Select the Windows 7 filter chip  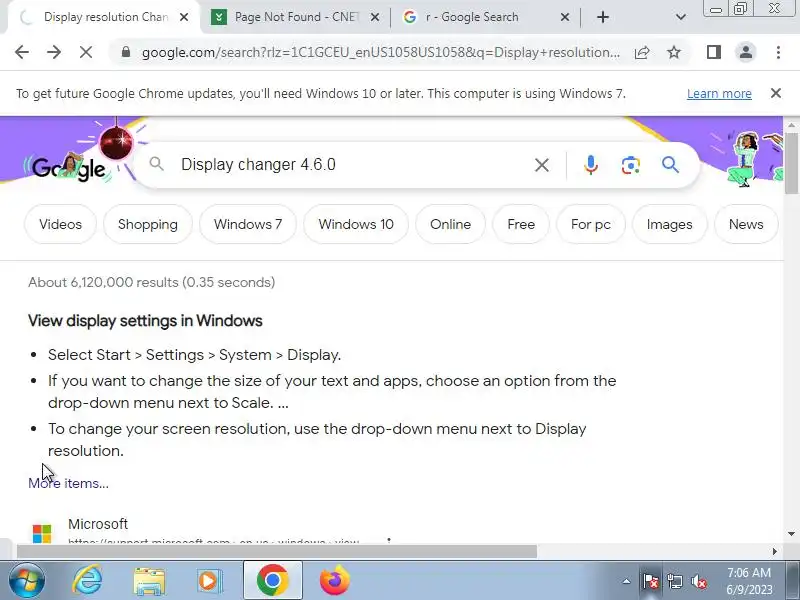pyautogui.click(x=247, y=224)
